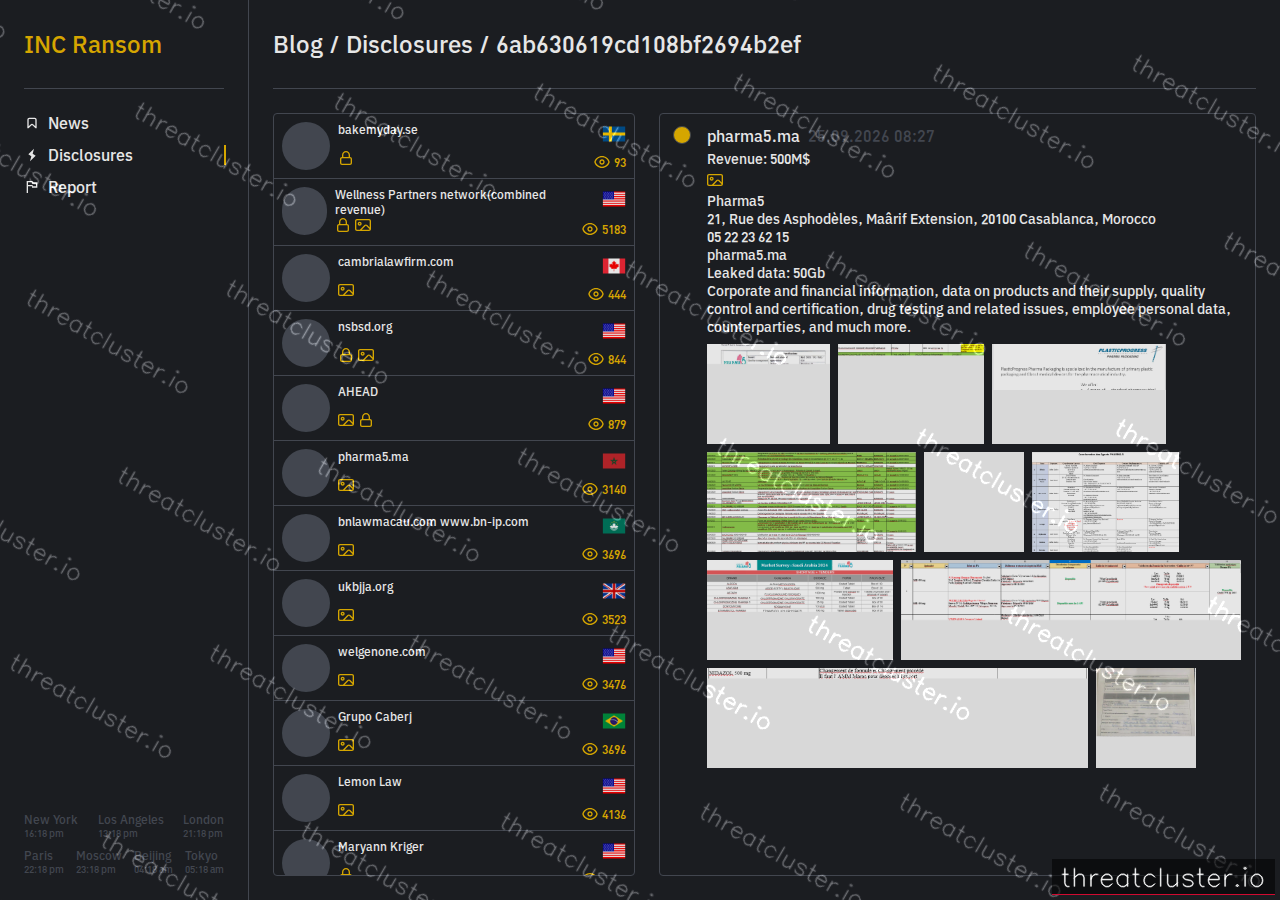Select the pharma5.ma entry in the list

pyautogui.click(x=454, y=473)
